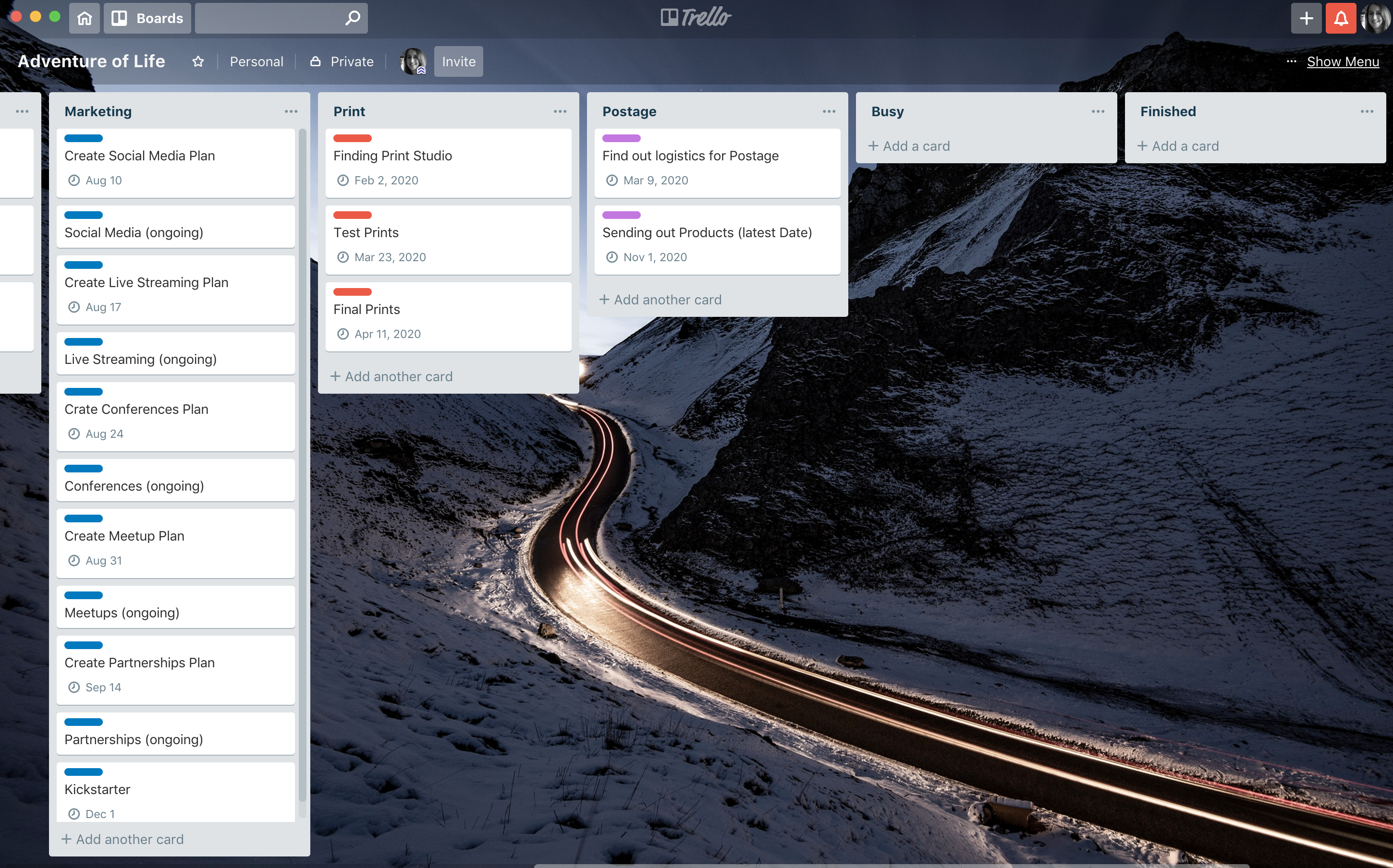
Task: Open the Busy list three-dot menu
Action: 1098,111
